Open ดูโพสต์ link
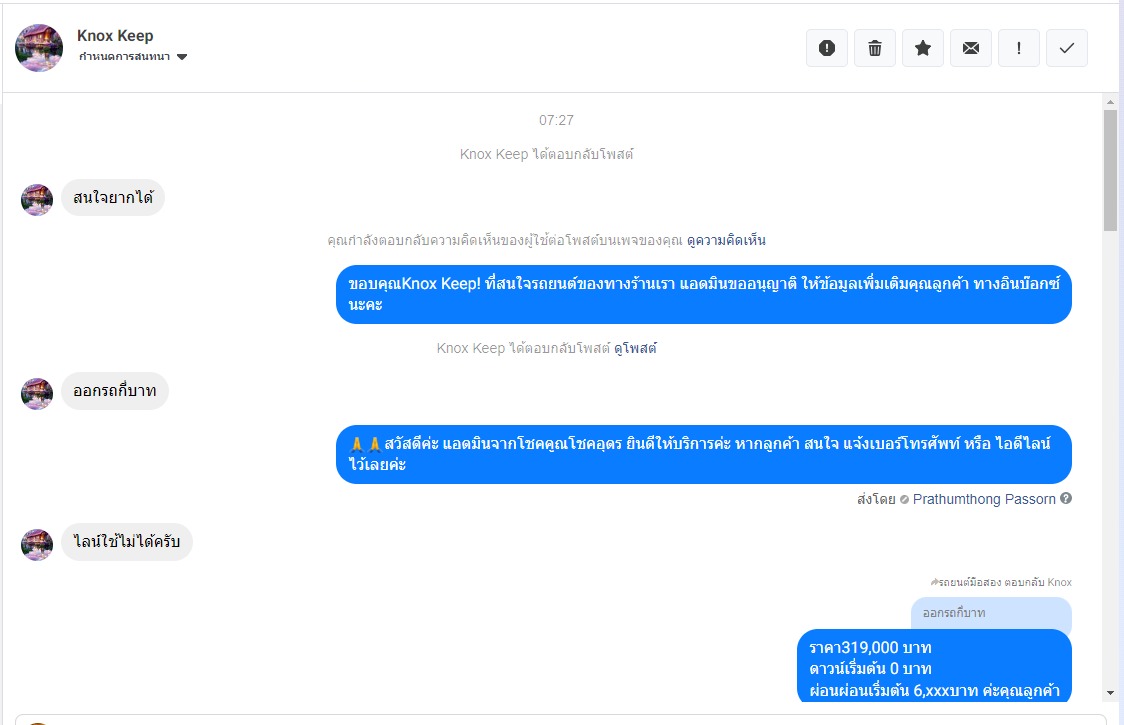 (x=635, y=349)
